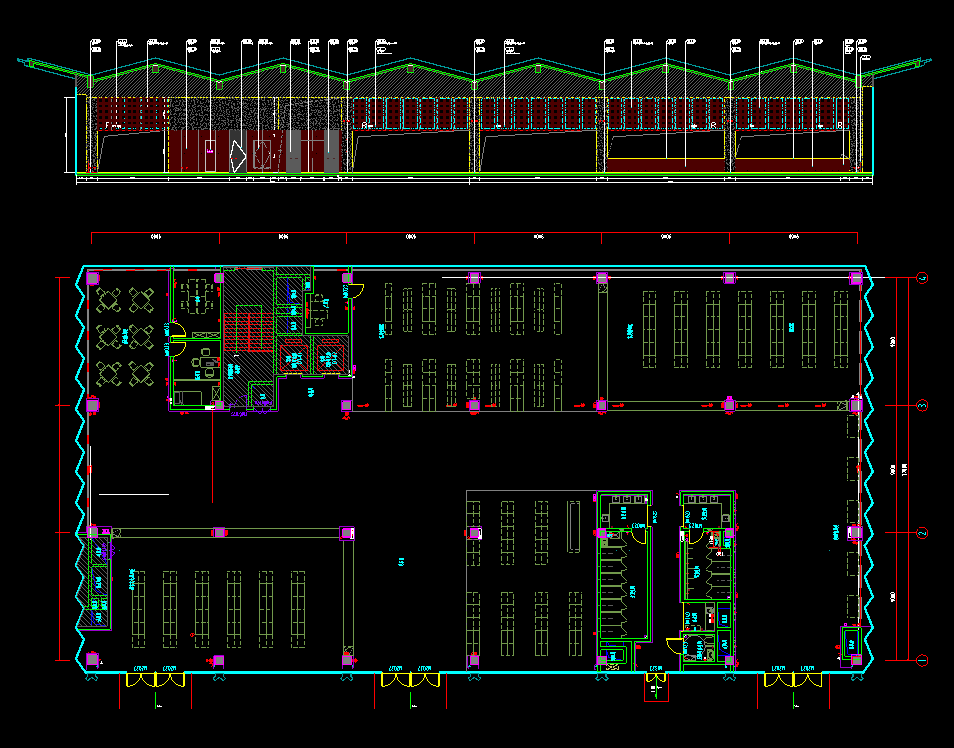
Task: Select the red hatched staircase in plan
Action: pyautogui.click(x=247, y=331)
